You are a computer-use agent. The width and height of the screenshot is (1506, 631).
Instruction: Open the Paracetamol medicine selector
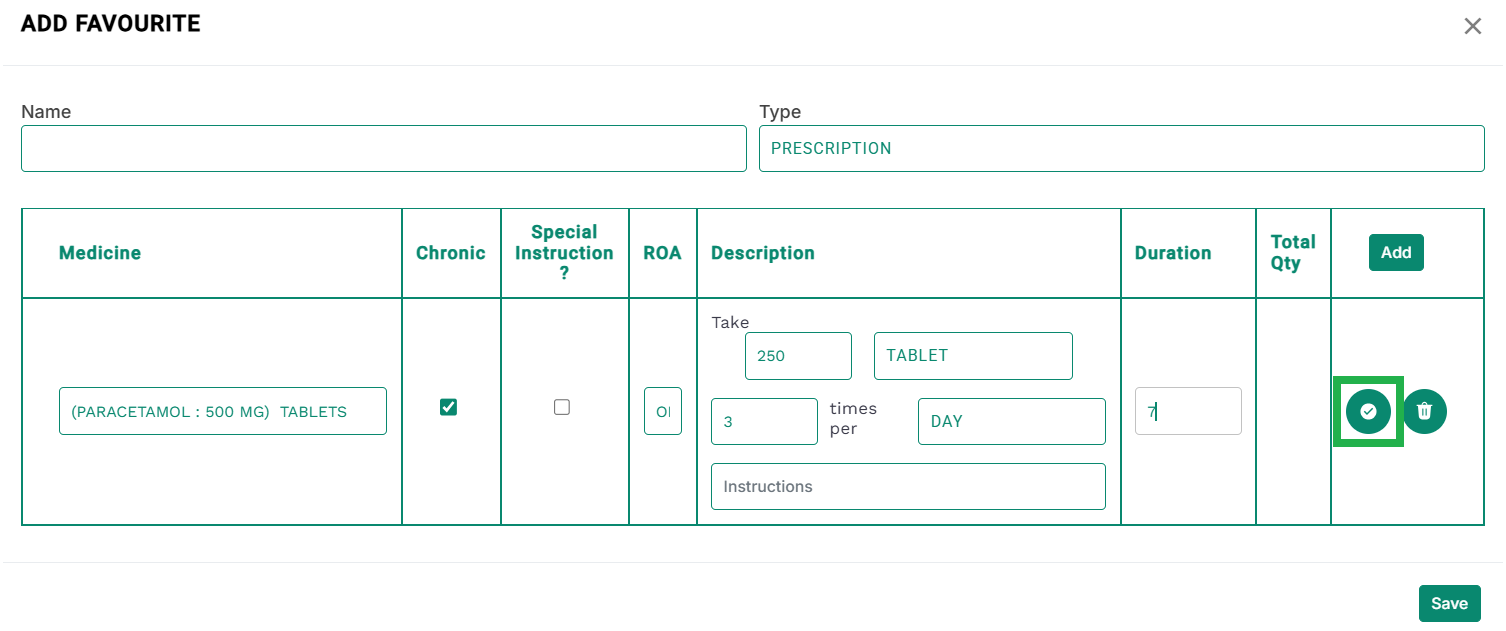click(223, 411)
